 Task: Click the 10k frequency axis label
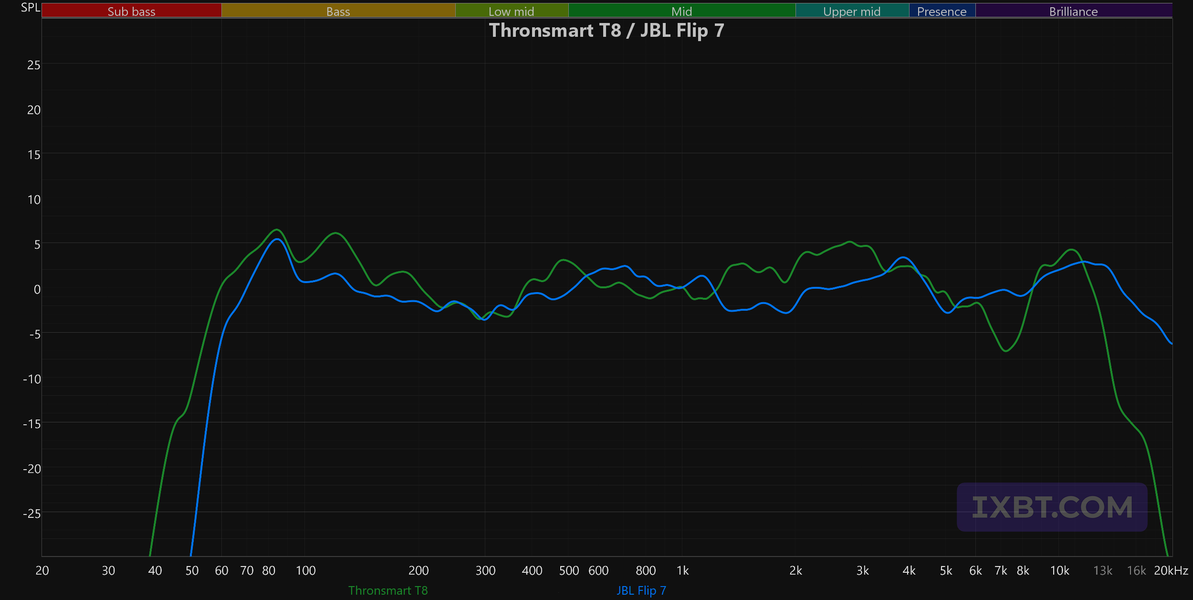click(x=1060, y=571)
